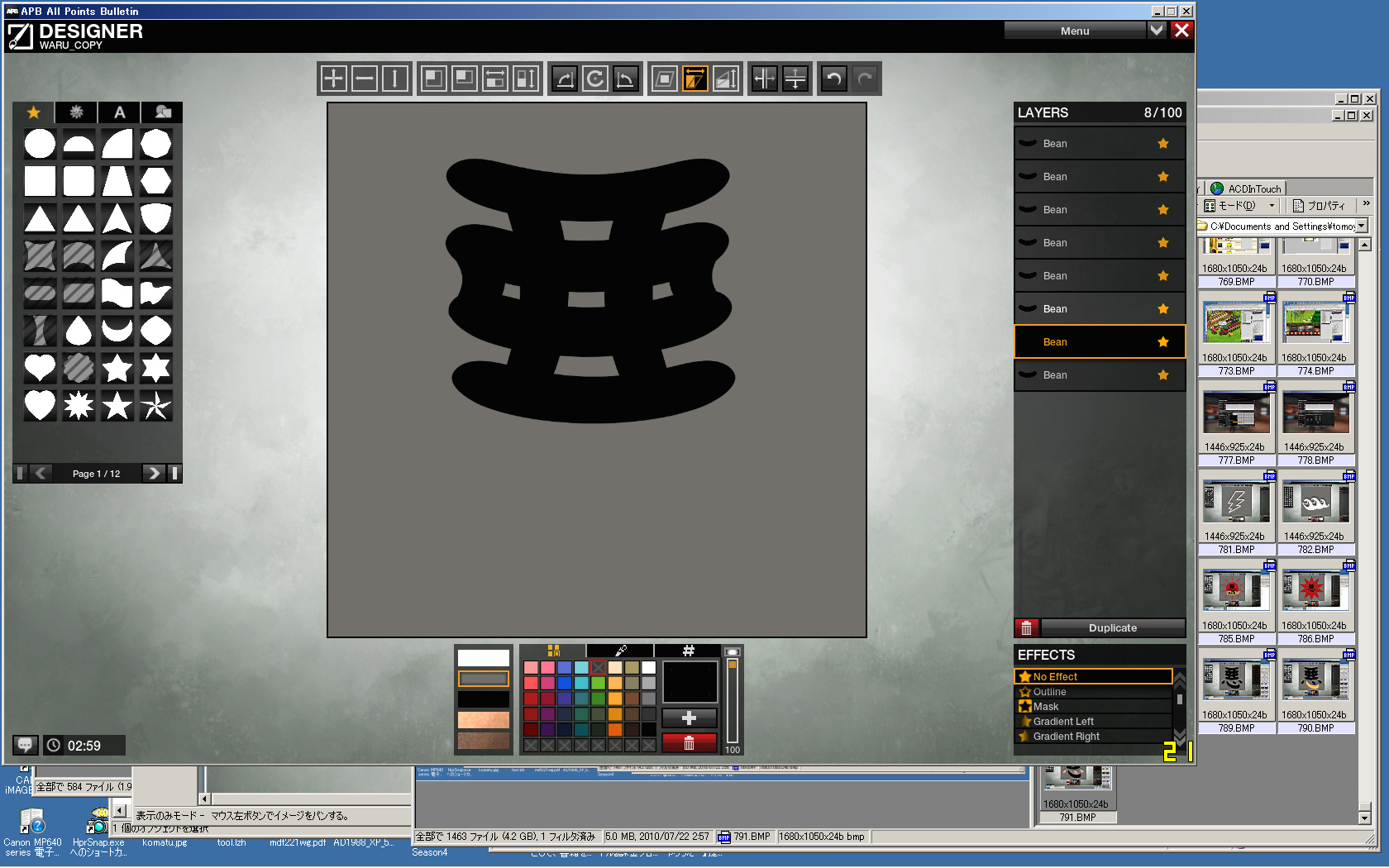This screenshot has width=1389, height=868.
Task: Select the scale height tool
Action: pos(526,79)
